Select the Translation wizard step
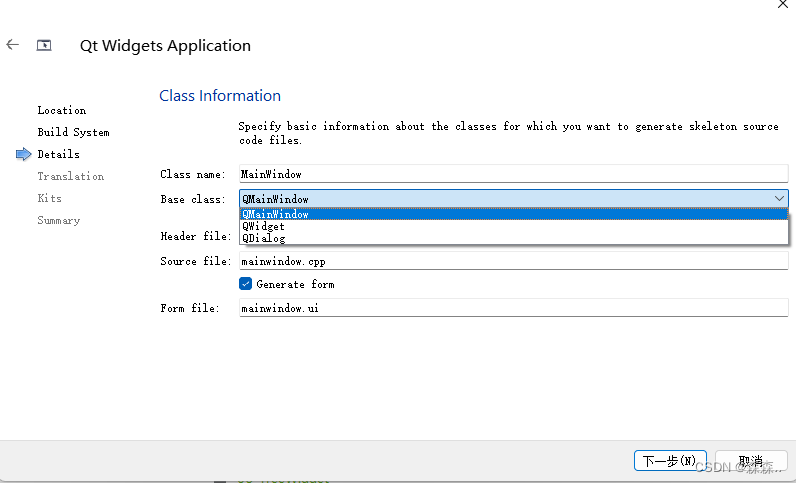Screen dimensions: 796x483 tap(71, 176)
